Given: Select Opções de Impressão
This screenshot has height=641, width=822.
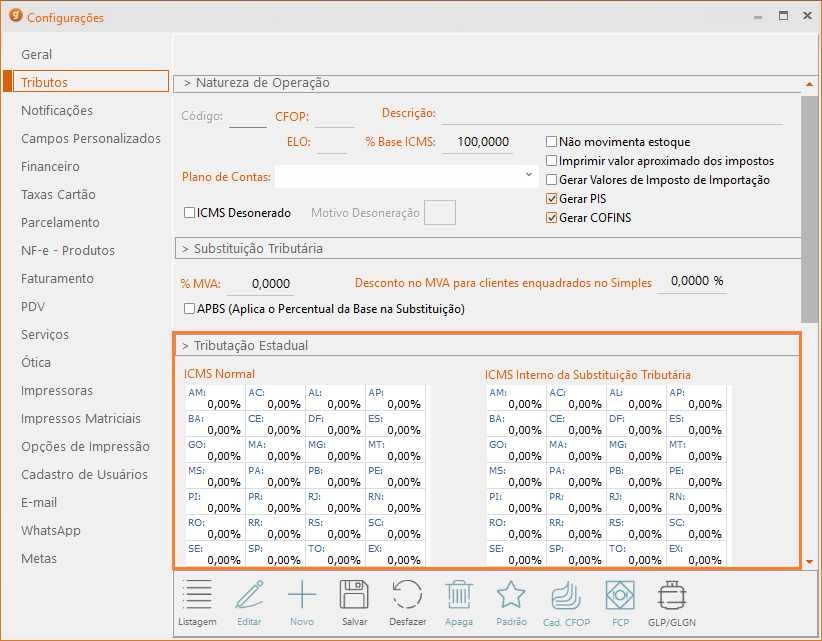Looking at the screenshot, I should [x=85, y=447].
